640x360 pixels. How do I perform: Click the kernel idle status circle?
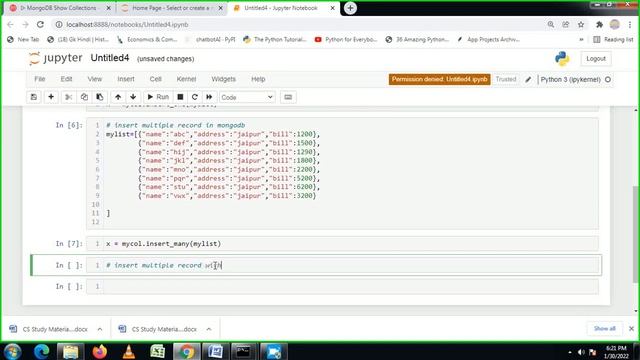(608, 80)
